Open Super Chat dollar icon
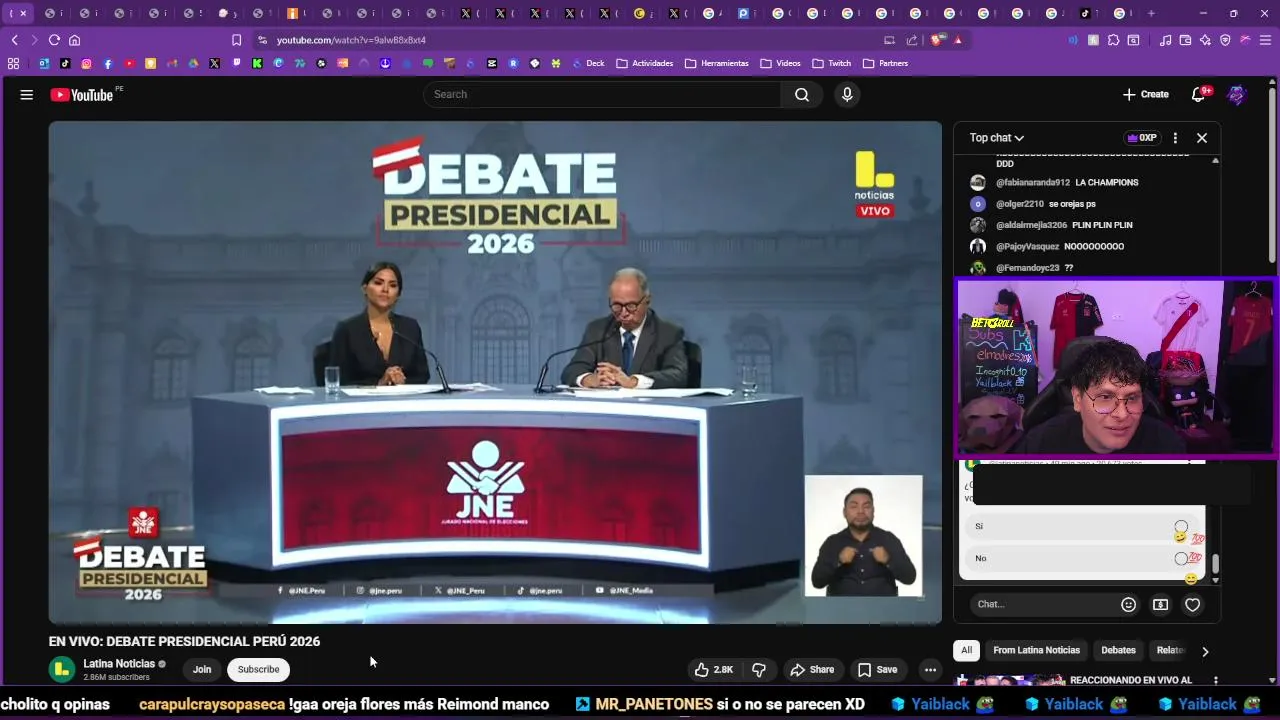This screenshot has height=720, width=1280. pos(1160,604)
